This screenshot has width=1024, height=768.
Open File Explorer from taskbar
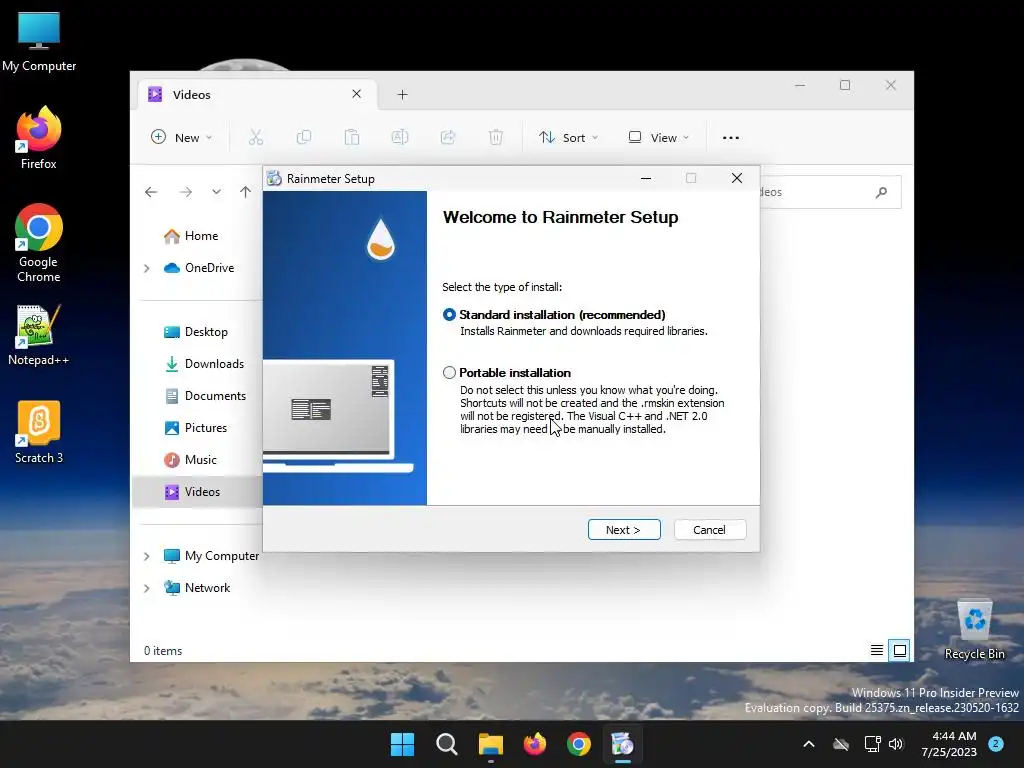pyautogui.click(x=490, y=744)
